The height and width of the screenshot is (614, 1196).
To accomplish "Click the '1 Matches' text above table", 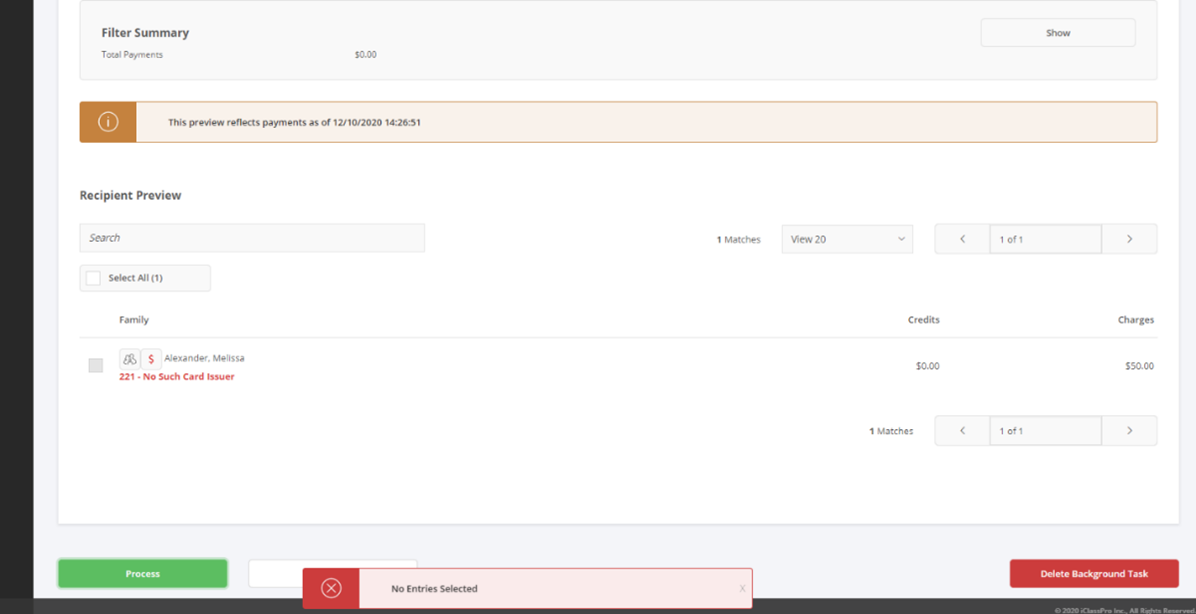I will [738, 239].
